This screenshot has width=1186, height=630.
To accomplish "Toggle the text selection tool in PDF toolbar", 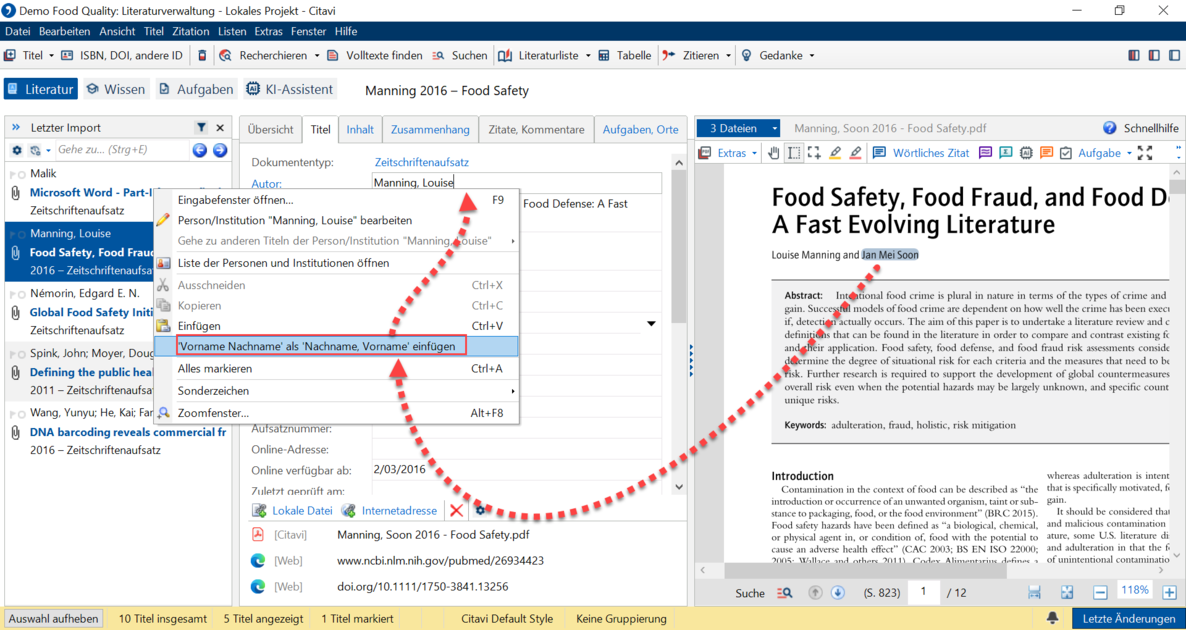I will click(x=794, y=153).
